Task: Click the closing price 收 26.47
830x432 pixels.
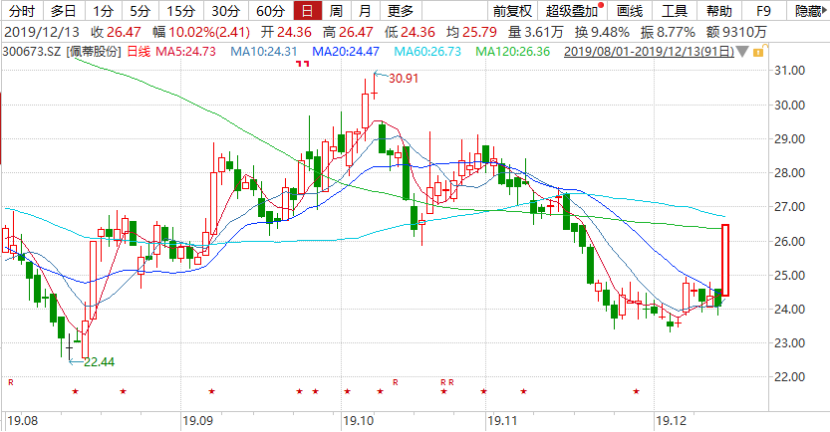Action: (116, 32)
